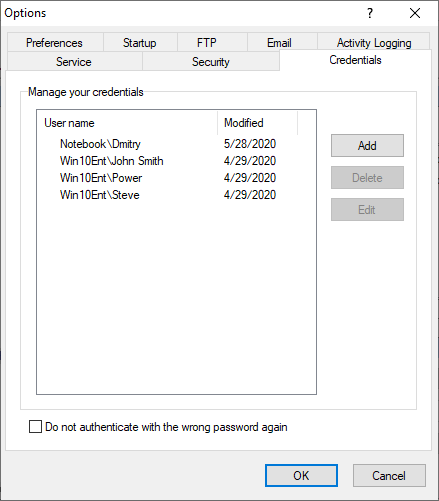Click the 5/28/2020 modified date
Image resolution: width=439 pixels, height=501 pixels.
[250, 144]
